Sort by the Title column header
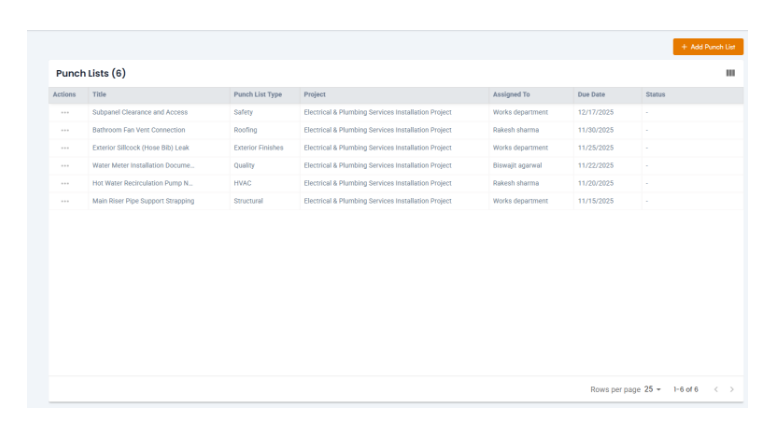Image resolution: width=775 pixels, height=436 pixels. (99, 95)
